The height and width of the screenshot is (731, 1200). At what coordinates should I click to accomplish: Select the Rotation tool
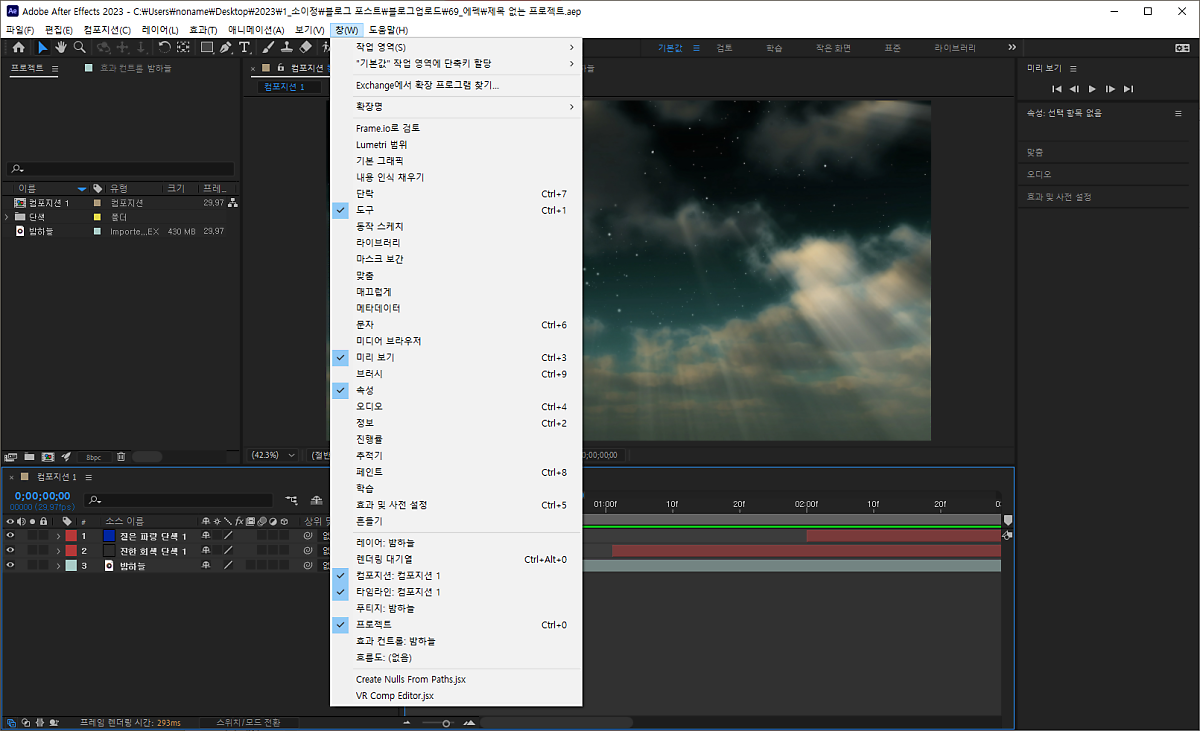(165, 47)
